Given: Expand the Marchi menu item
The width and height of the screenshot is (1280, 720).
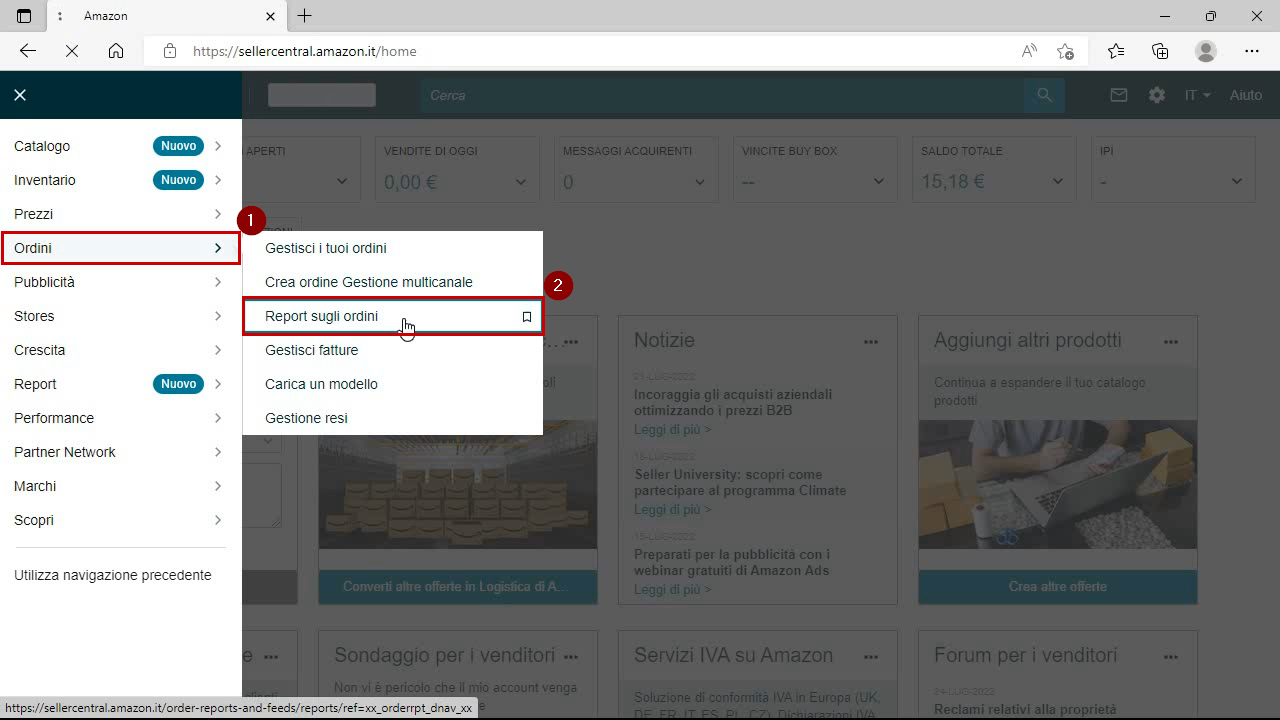Looking at the screenshot, I should (121, 486).
